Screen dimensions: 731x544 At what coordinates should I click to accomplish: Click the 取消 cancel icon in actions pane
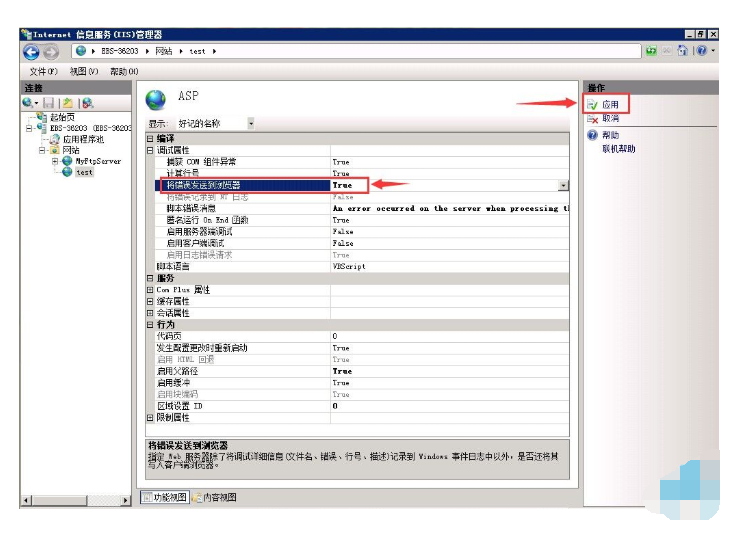[x=592, y=119]
